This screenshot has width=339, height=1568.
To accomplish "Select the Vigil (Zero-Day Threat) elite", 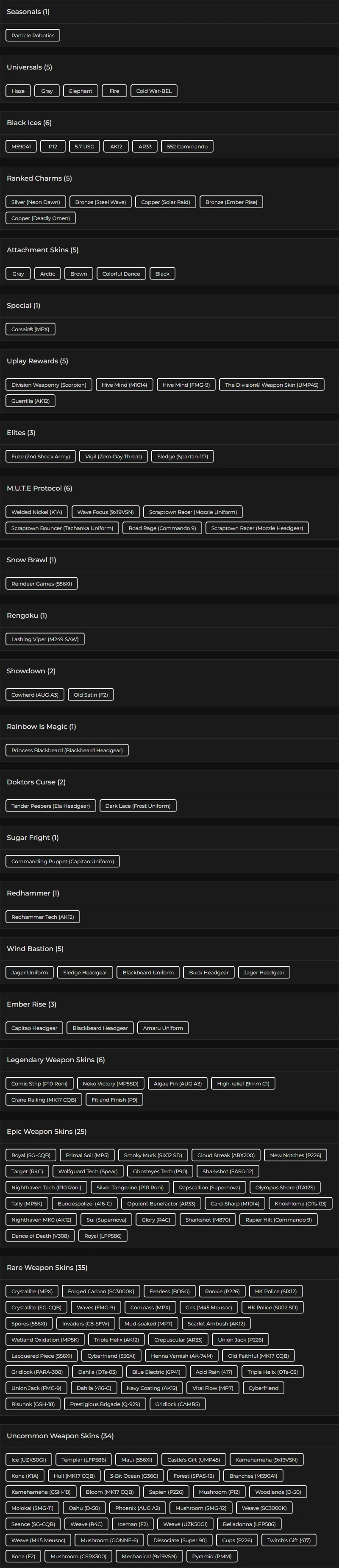I will tap(113, 457).
